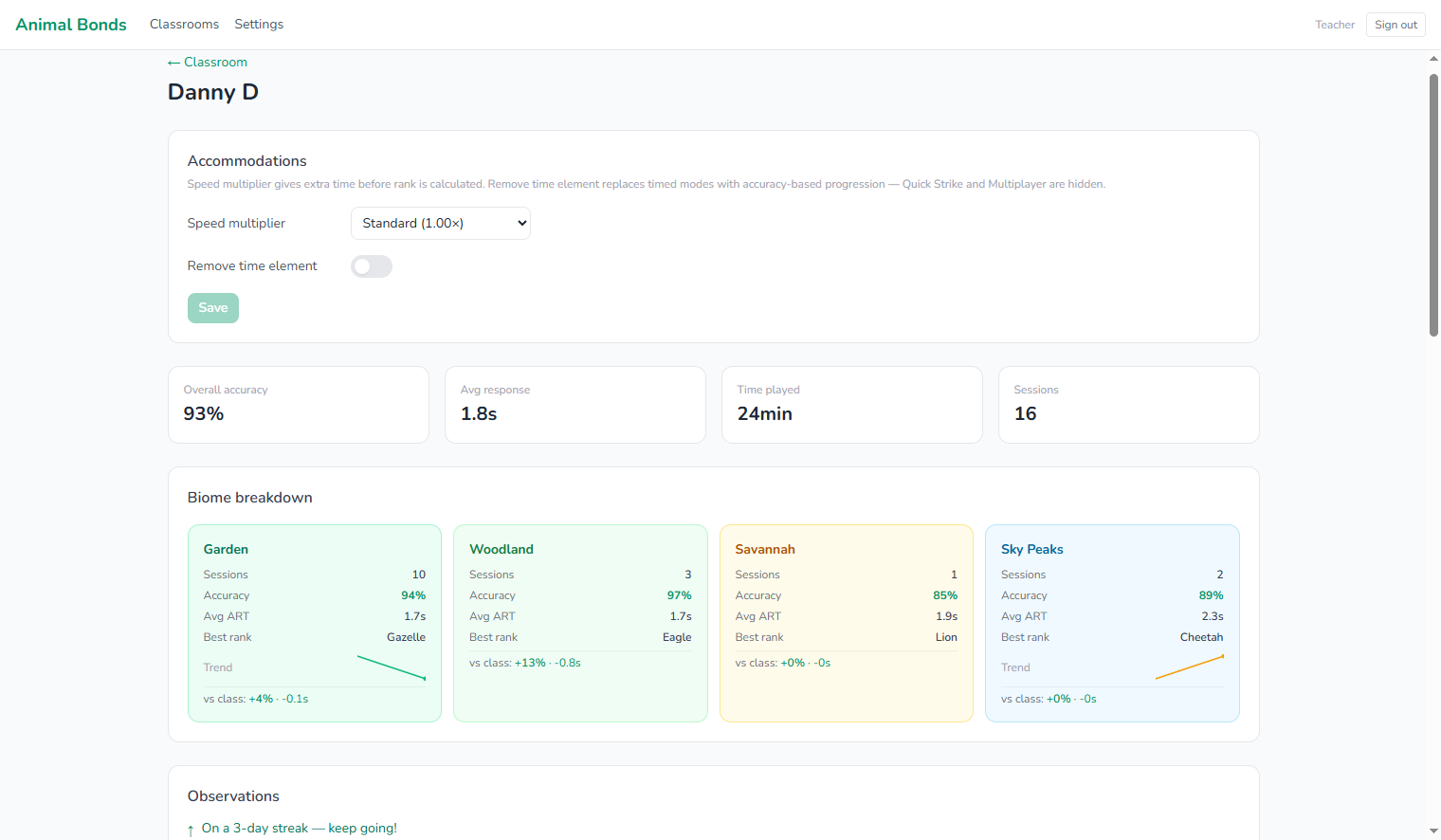Click the Eagle best rank value

(x=677, y=637)
